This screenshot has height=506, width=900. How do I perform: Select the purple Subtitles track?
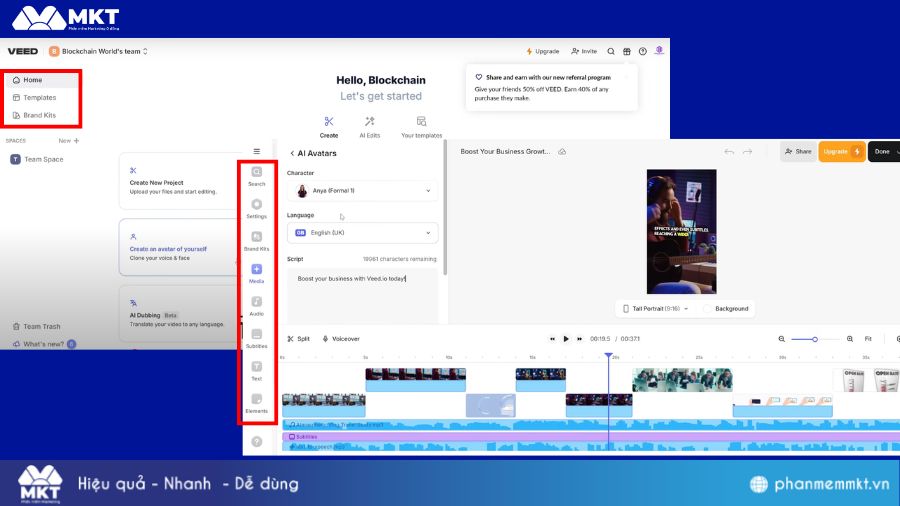(591, 437)
